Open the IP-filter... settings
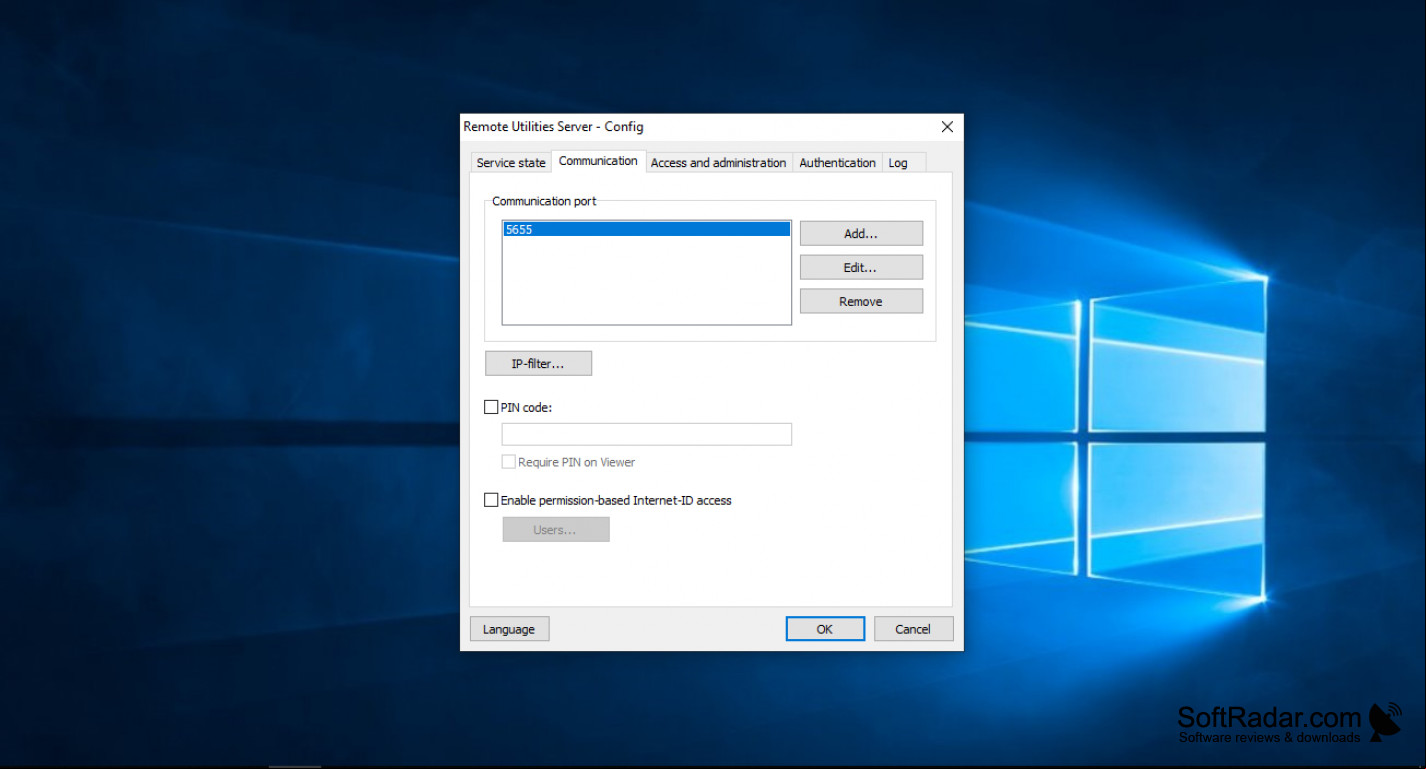Image resolution: width=1426 pixels, height=769 pixels. coord(538,363)
